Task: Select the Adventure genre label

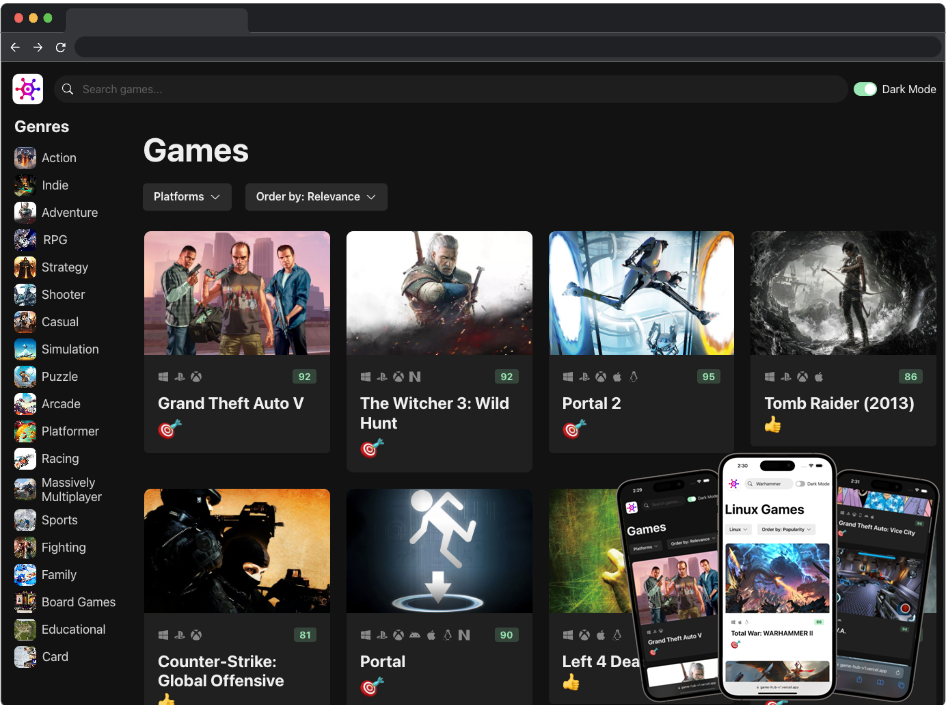Action: (x=69, y=212)
